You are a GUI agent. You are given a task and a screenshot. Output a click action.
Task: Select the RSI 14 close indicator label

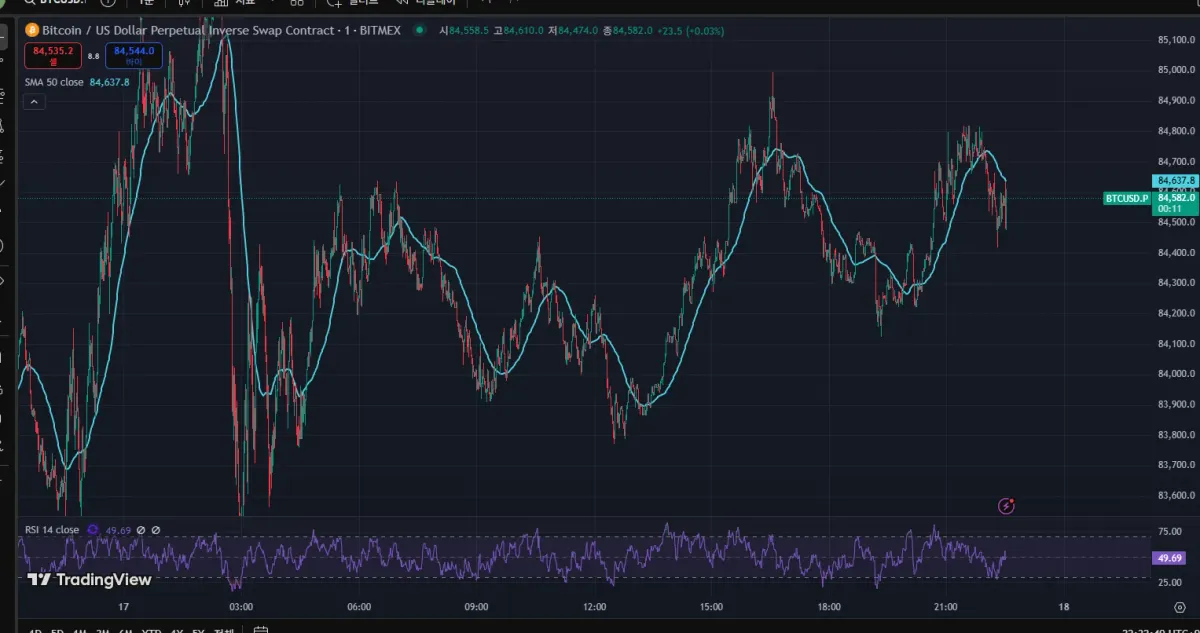click(x=52, y=530)
